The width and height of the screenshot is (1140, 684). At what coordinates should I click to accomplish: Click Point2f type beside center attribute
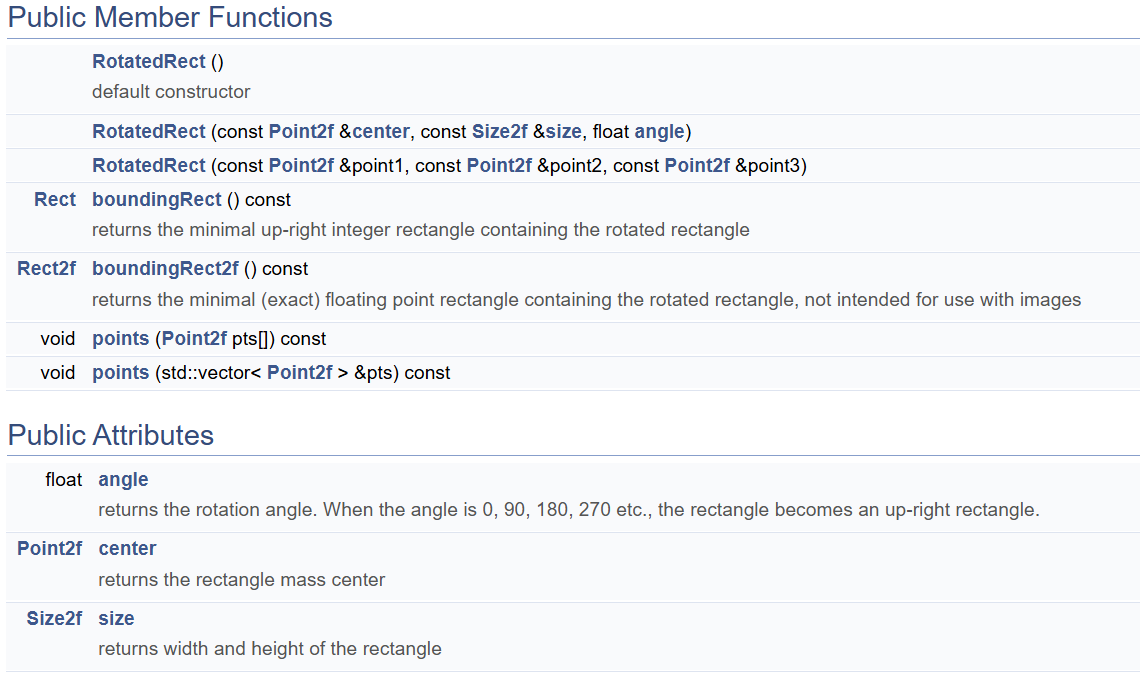[x=49, y=548]
